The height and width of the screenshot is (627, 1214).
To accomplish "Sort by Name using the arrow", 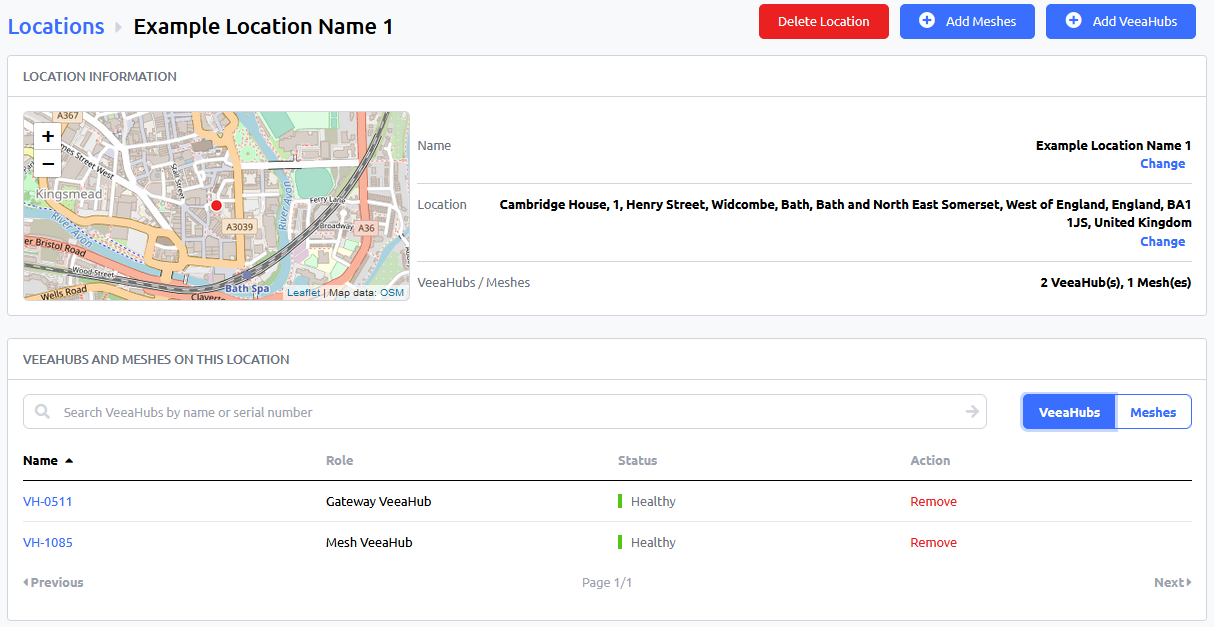I will tap(69, 461).
